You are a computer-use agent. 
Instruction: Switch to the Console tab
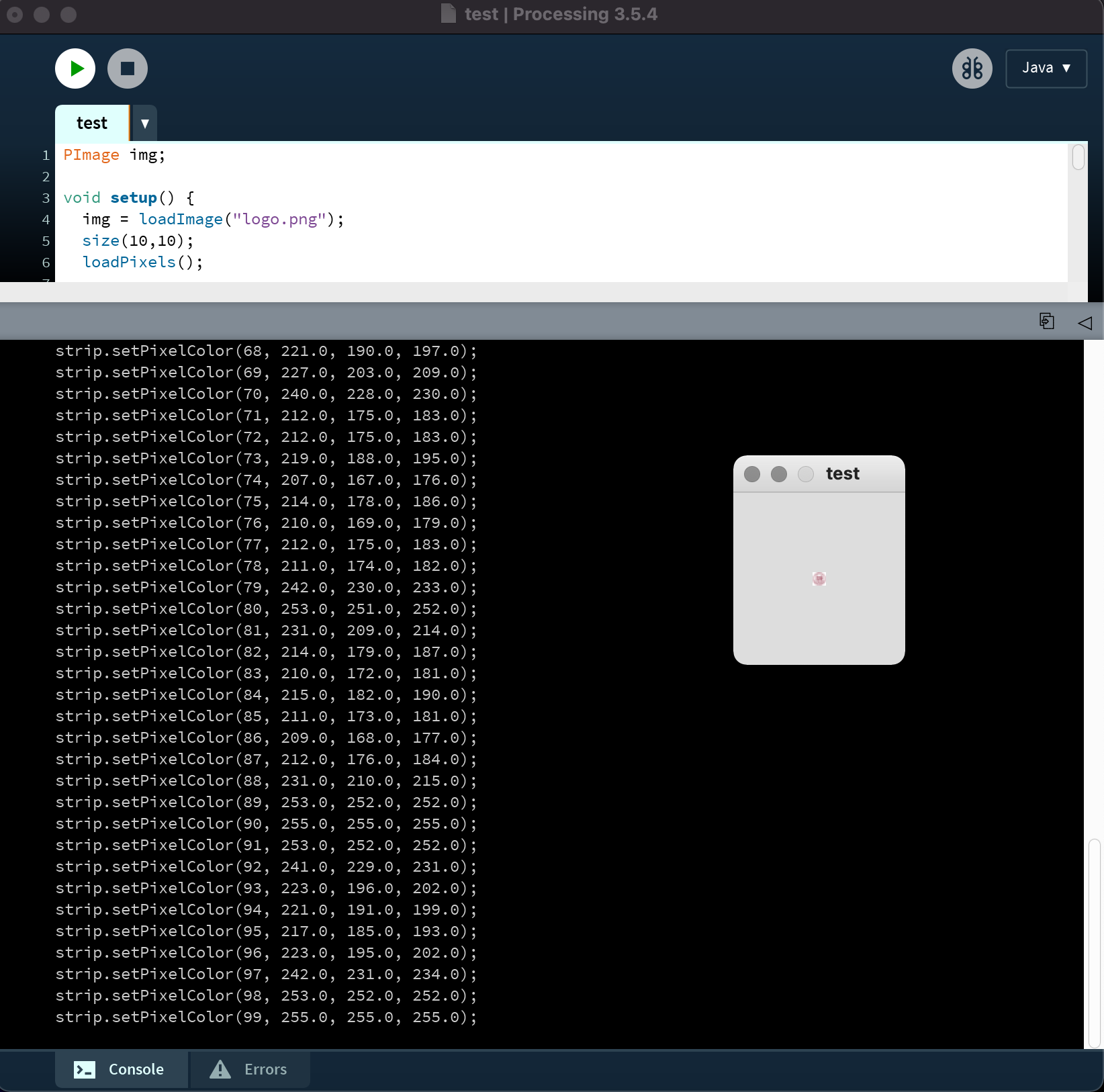pos(122,1069)
